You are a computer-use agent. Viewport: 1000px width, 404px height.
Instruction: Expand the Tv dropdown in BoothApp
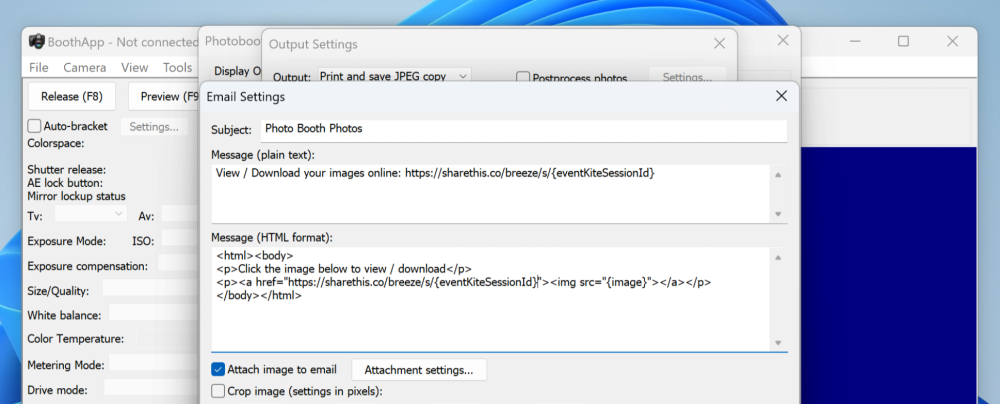click(x=91, y=214)
